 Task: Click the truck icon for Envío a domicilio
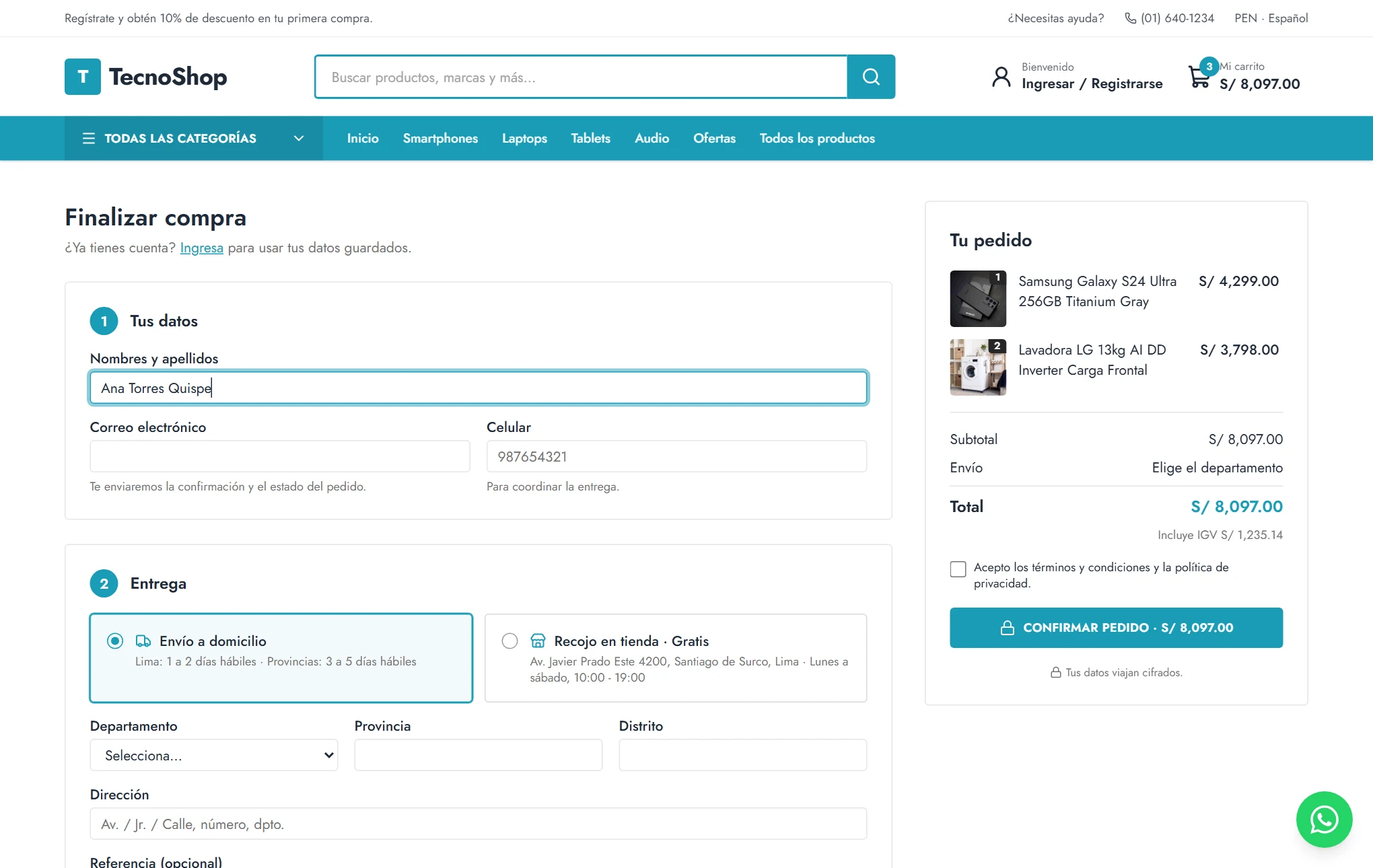[x=143, y=641]
